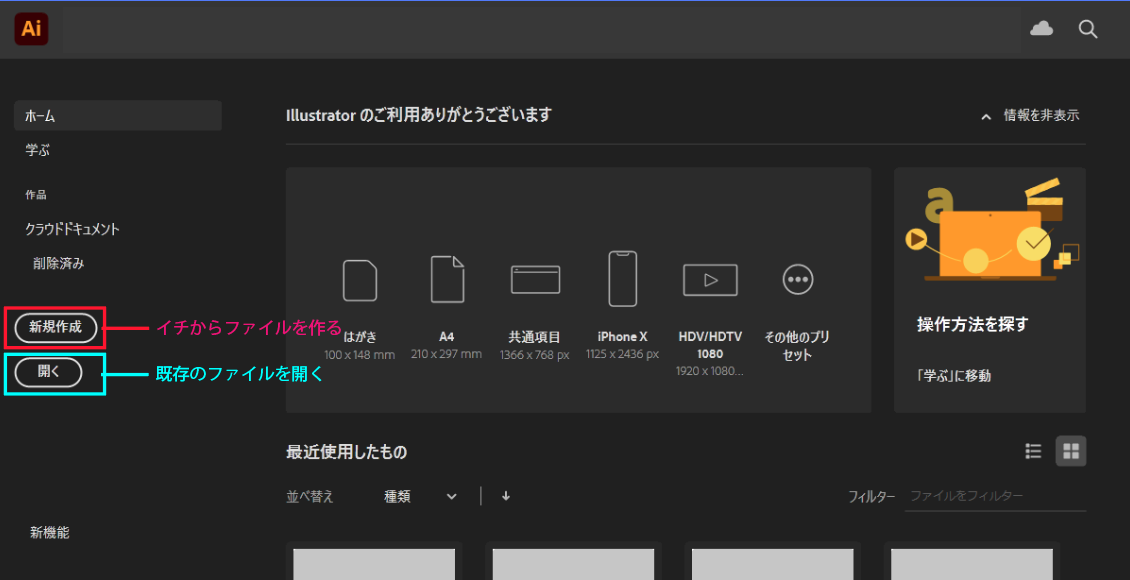Switch to grid view for recent files
Viewport: 1130px width, 580px height.
[1070, 451]
